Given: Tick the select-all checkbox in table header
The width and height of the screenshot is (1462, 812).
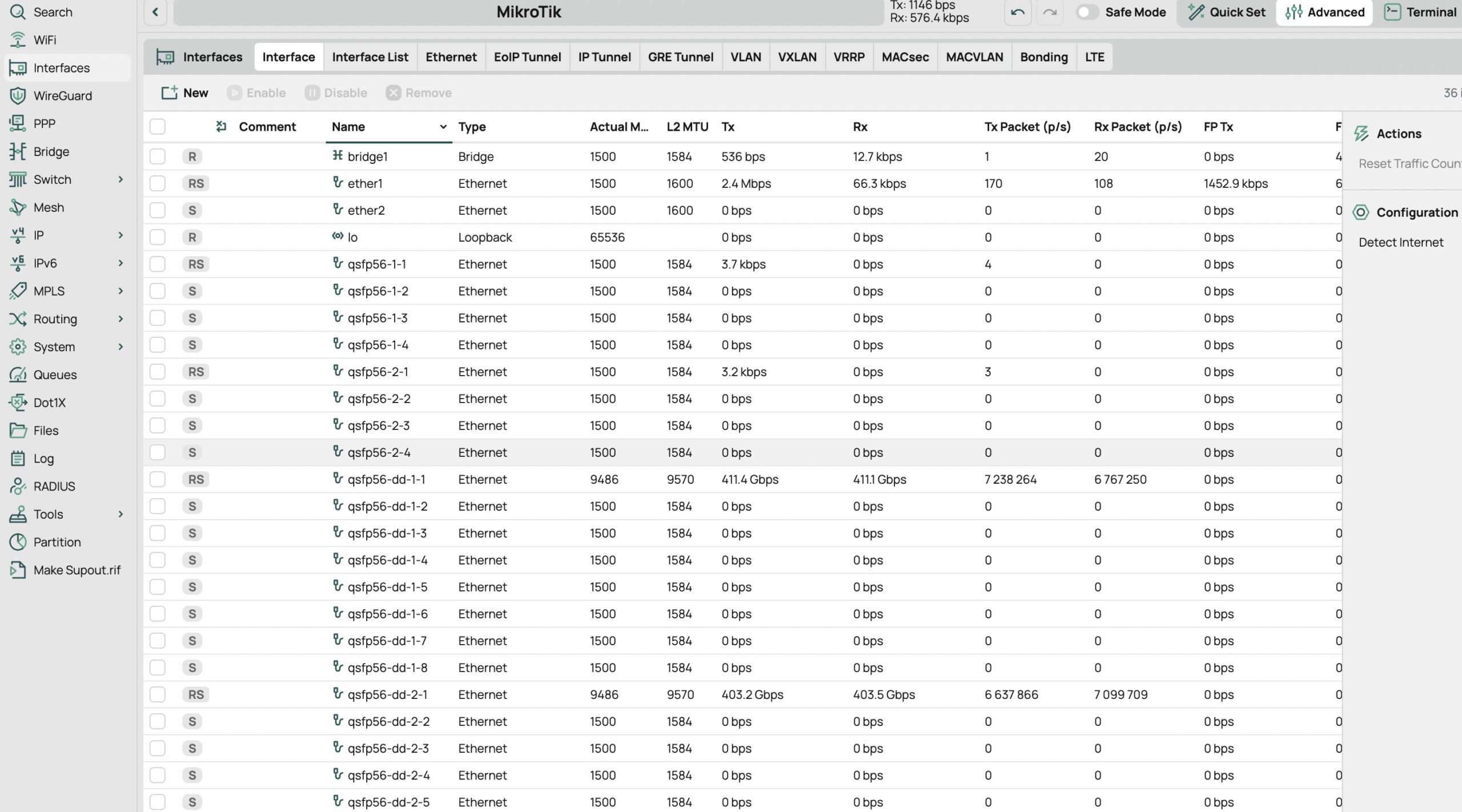Looking at the screenshot, I should tap(158, 127).
